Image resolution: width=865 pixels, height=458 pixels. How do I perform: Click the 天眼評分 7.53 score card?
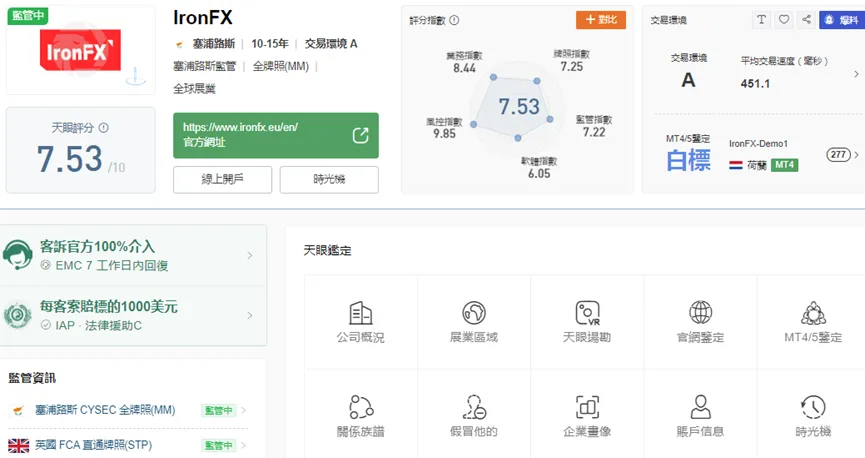[81, 150]
